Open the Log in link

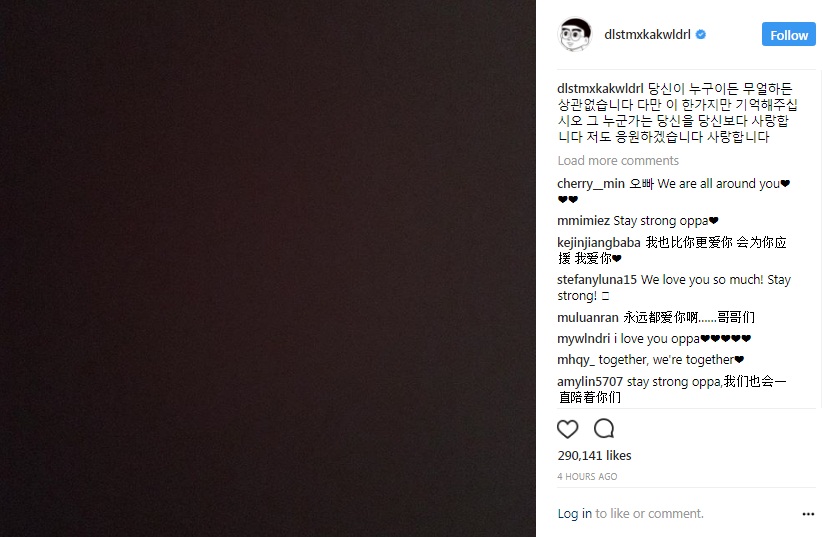click(575, 513)
